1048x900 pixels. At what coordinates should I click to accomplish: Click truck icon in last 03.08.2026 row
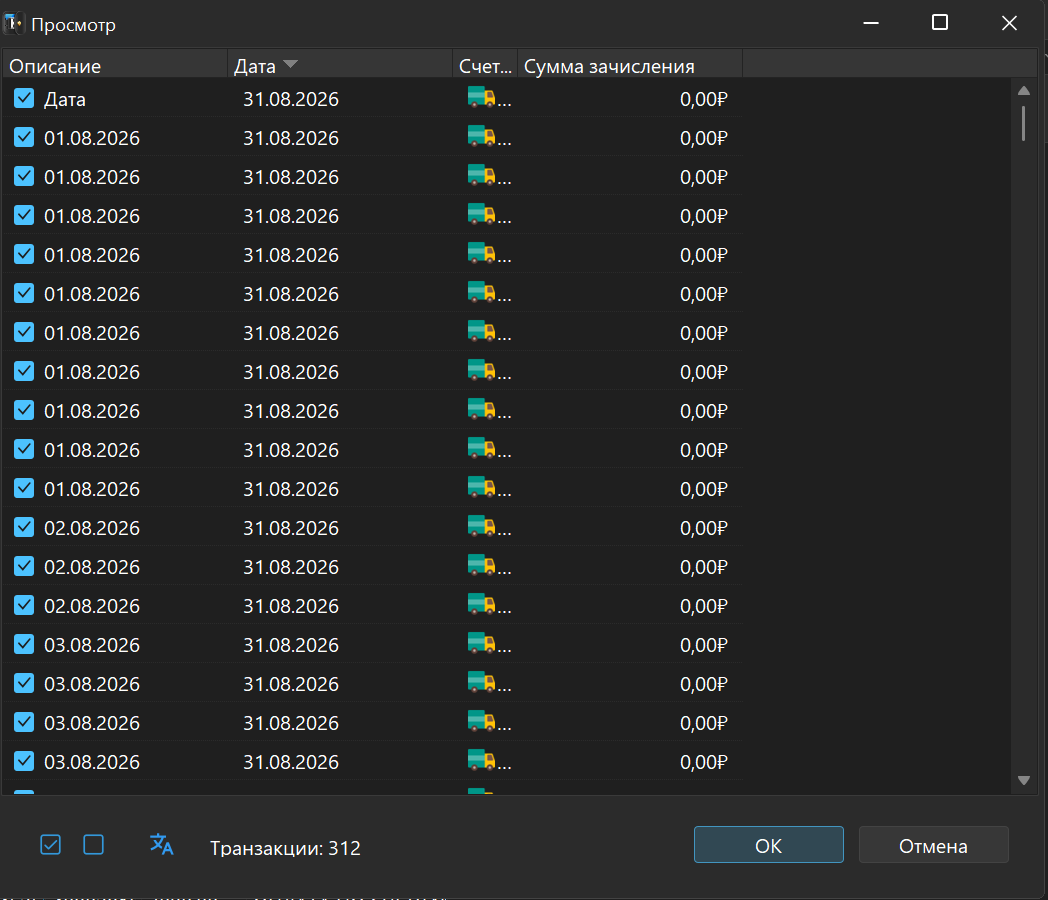(481, 760)
